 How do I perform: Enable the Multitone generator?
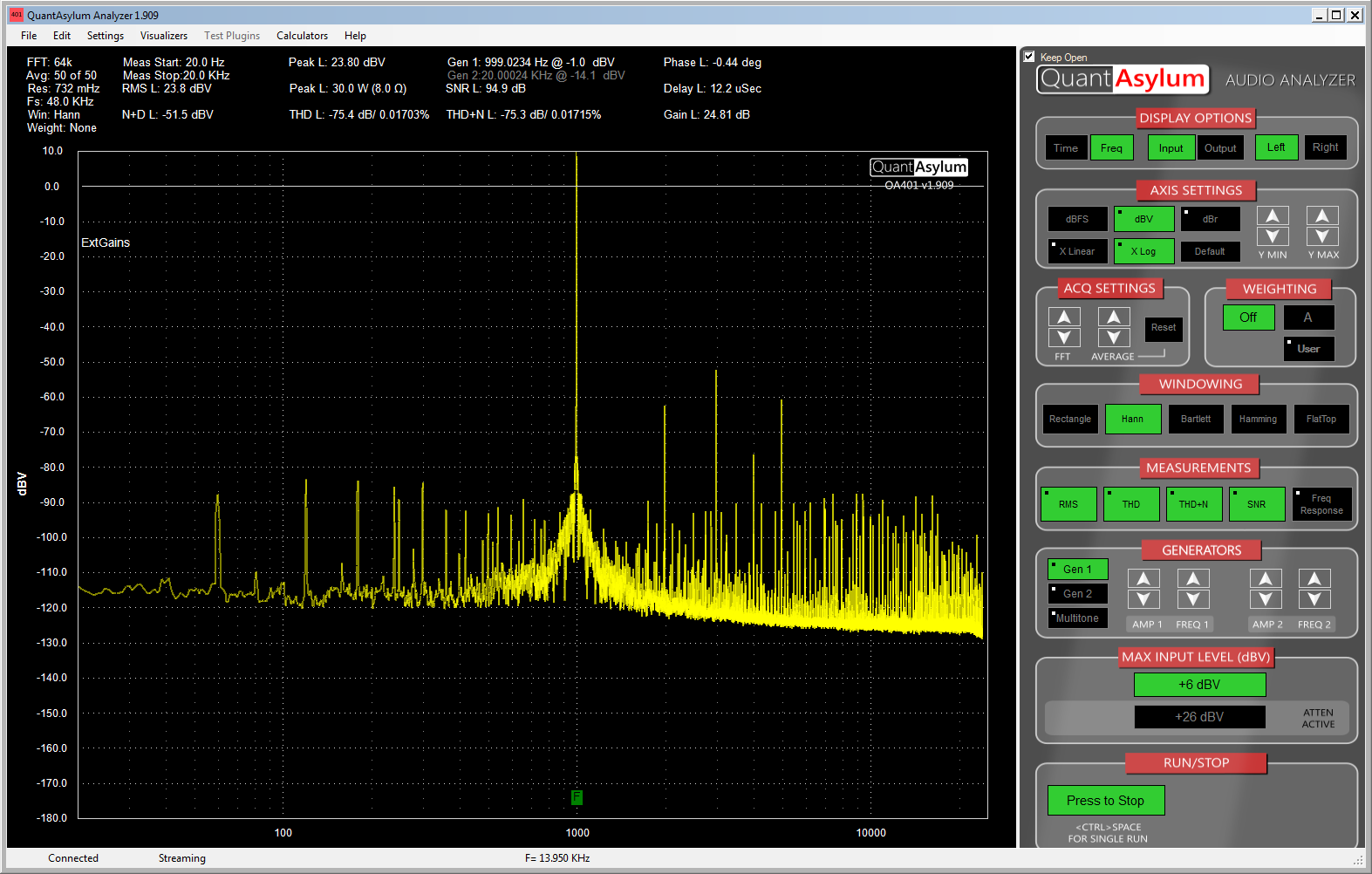1077,618
